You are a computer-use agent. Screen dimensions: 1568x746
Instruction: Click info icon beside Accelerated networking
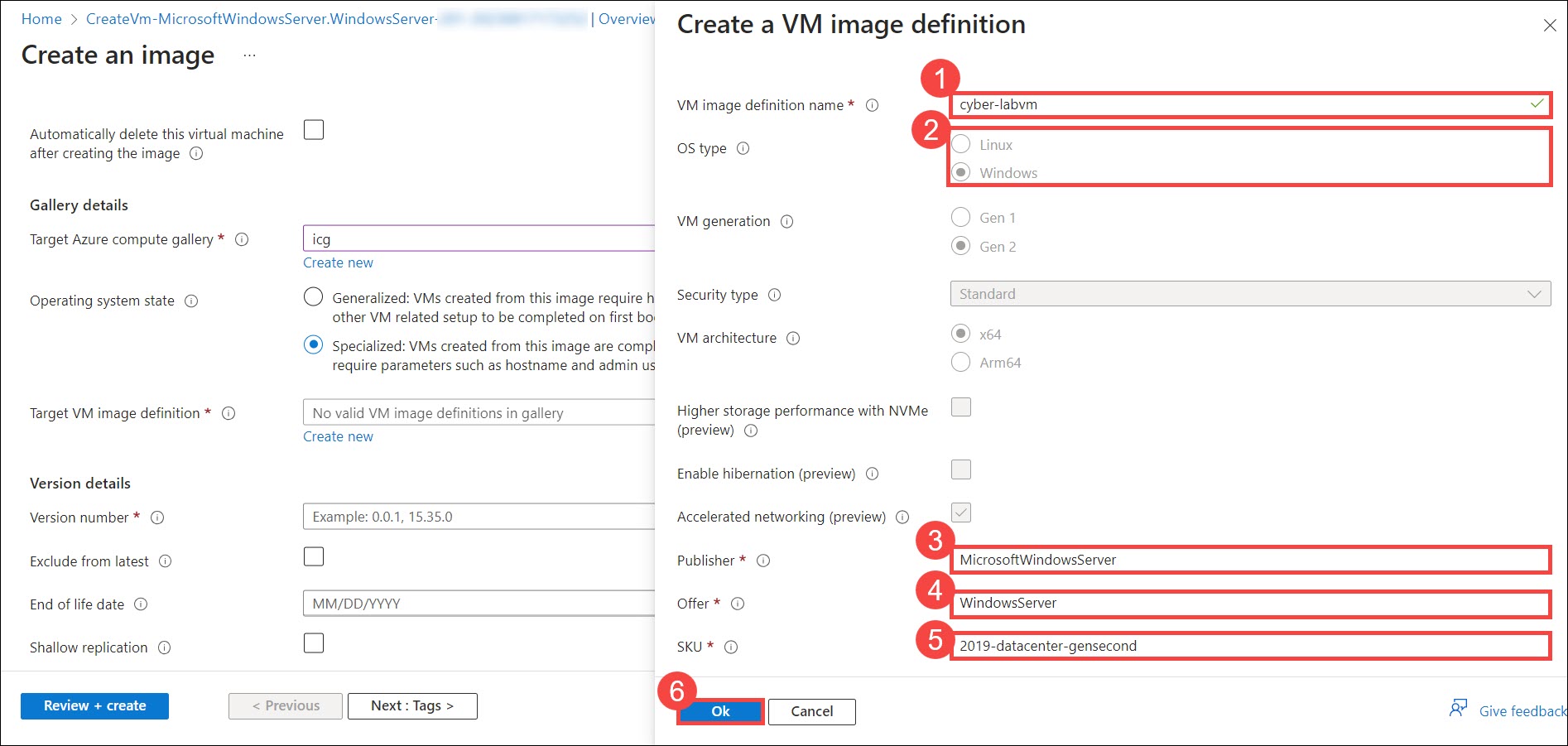902,517
